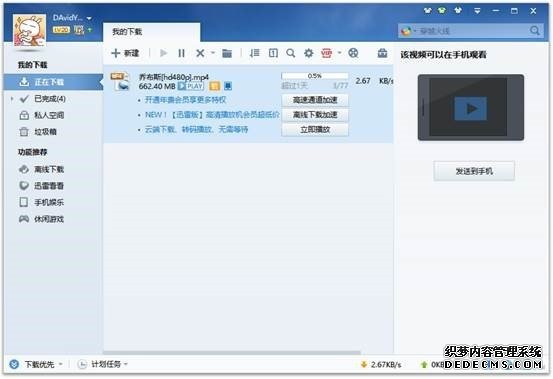Click the horizontal scrollbar below the task list

coord(232,353)
